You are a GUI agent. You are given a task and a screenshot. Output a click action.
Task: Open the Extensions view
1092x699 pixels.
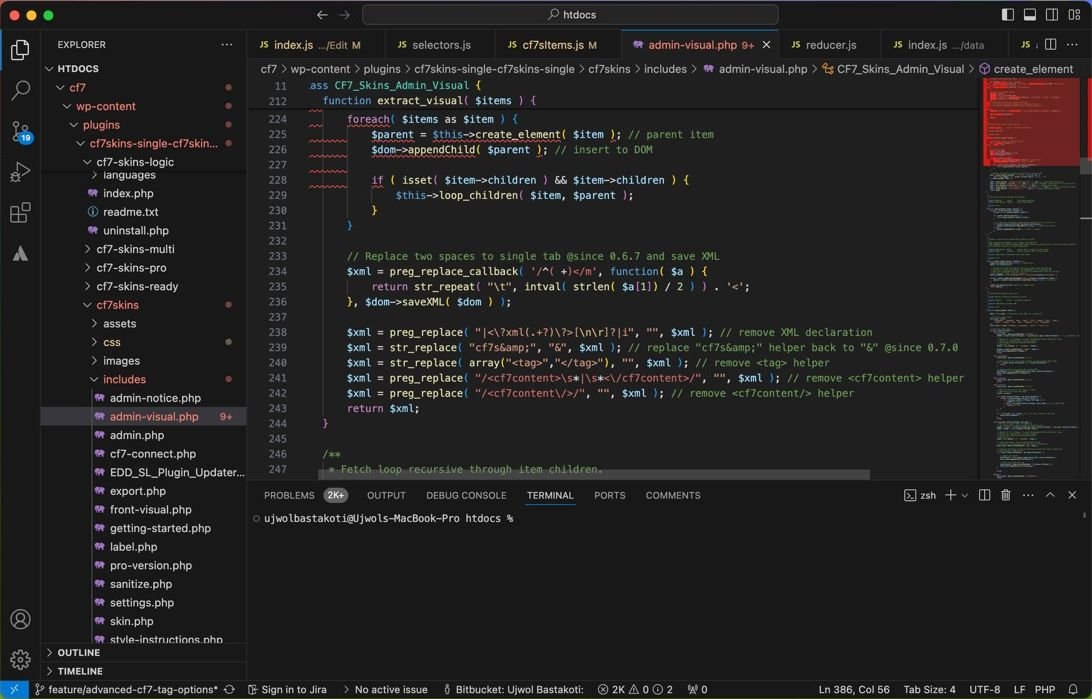pyautogui.click(x=20, y=213)
